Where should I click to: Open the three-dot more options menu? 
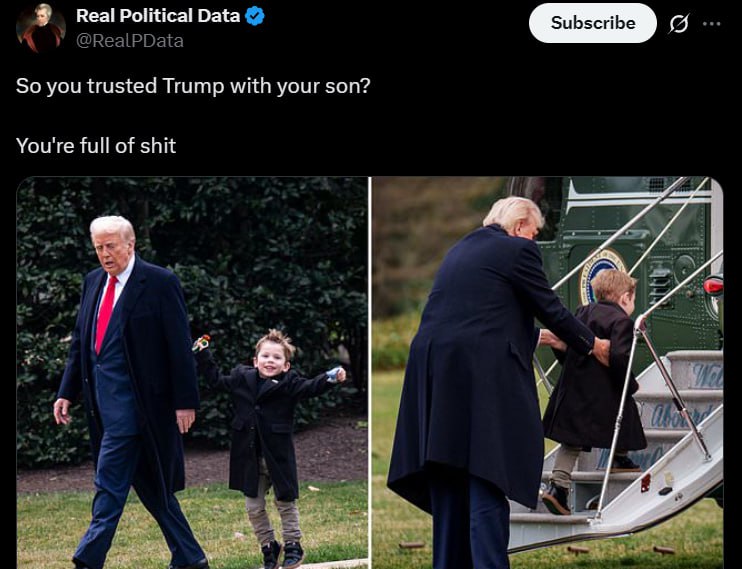712,23
